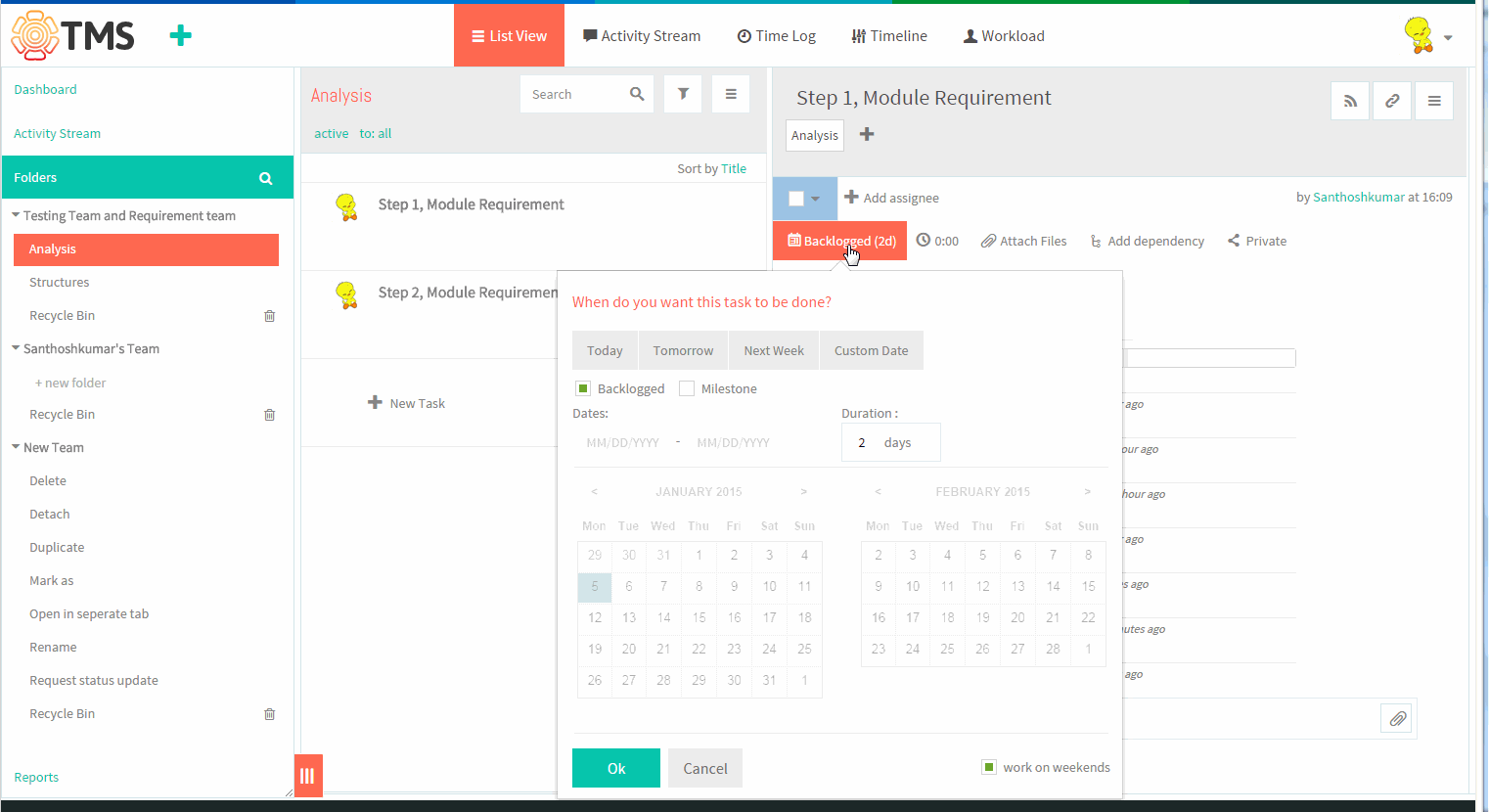The width and height of the screenshot is (1489, 812).
Task: Toggle work on weekends checkbox
Action: [x=989, y=767]
